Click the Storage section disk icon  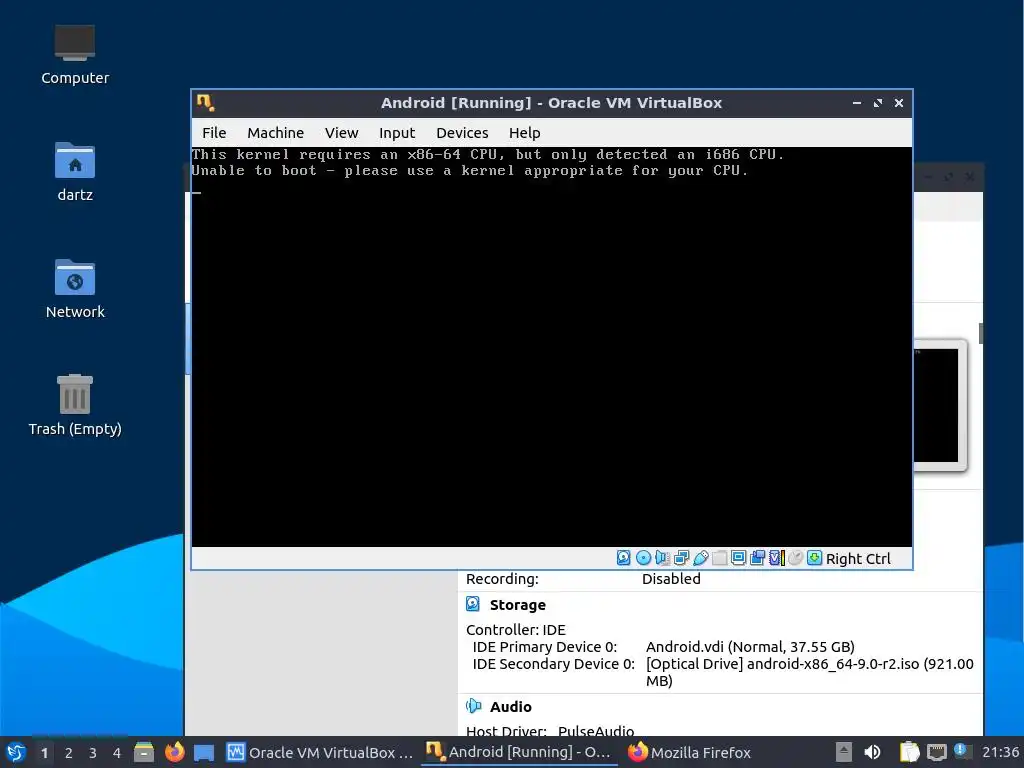473,604
